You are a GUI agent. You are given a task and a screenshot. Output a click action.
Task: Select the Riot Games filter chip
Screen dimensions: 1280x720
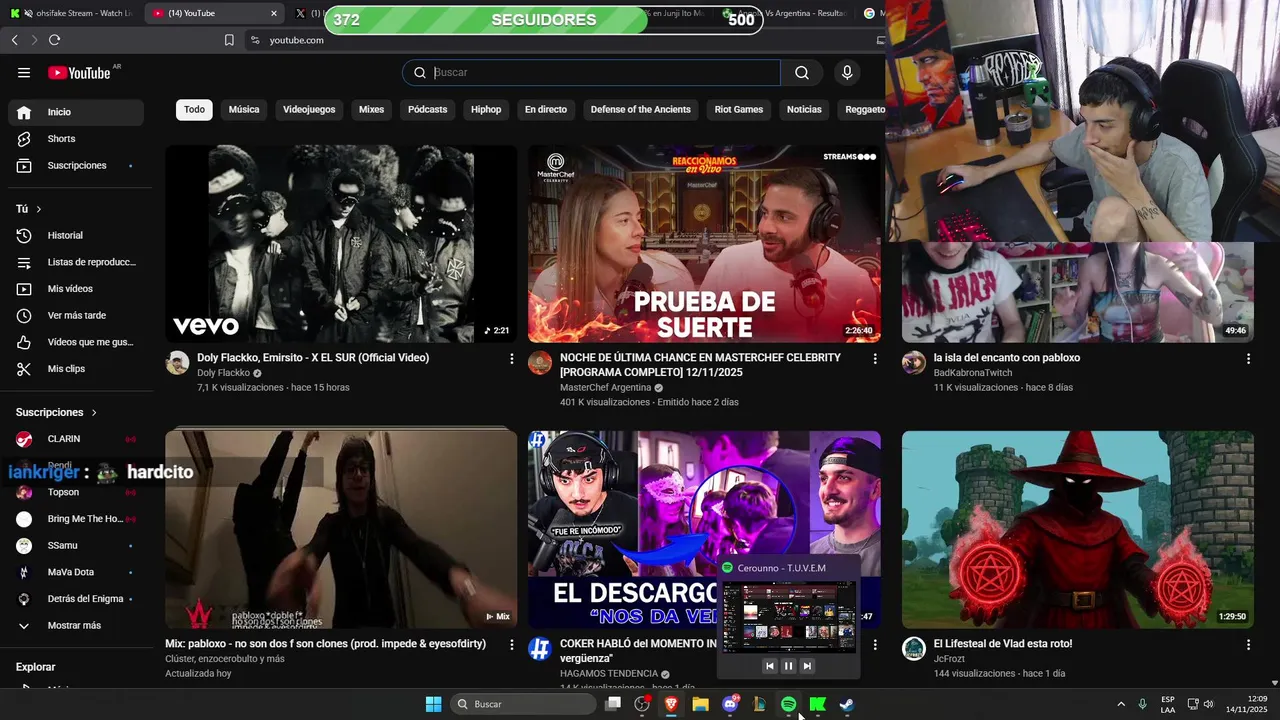[739, 110]
